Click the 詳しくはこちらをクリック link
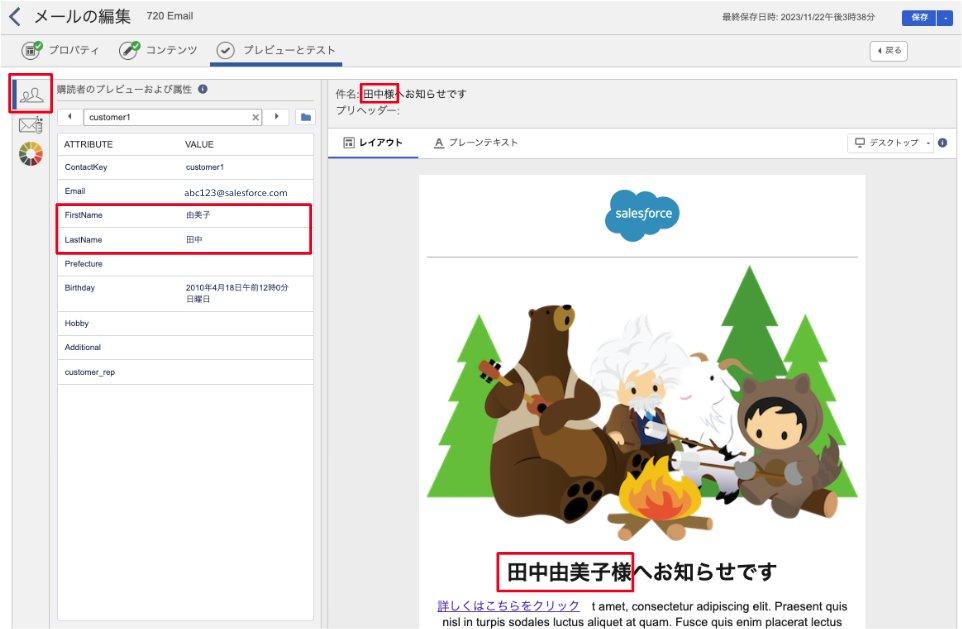 508,606
